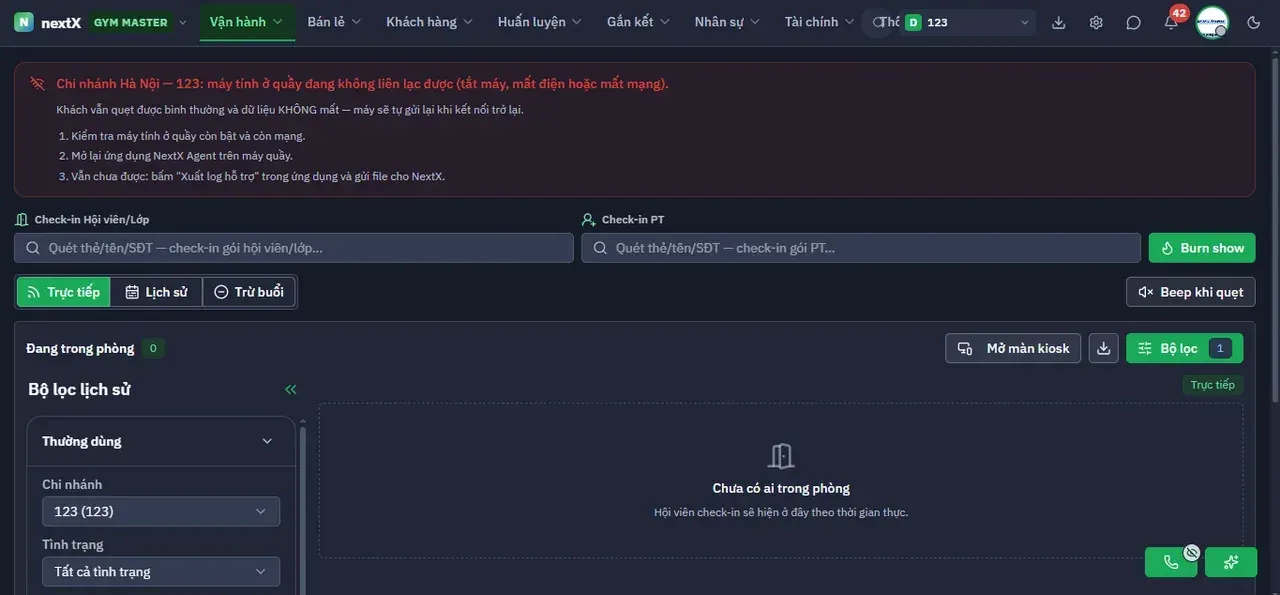Focus the PT check-in search field

(861, 248)
